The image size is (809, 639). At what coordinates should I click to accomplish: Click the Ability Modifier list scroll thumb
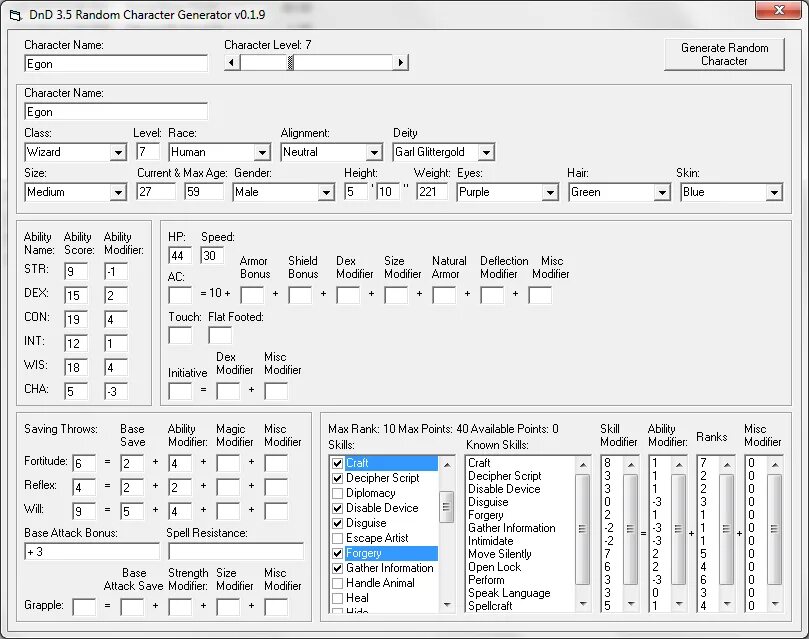[x=678, y=529]
